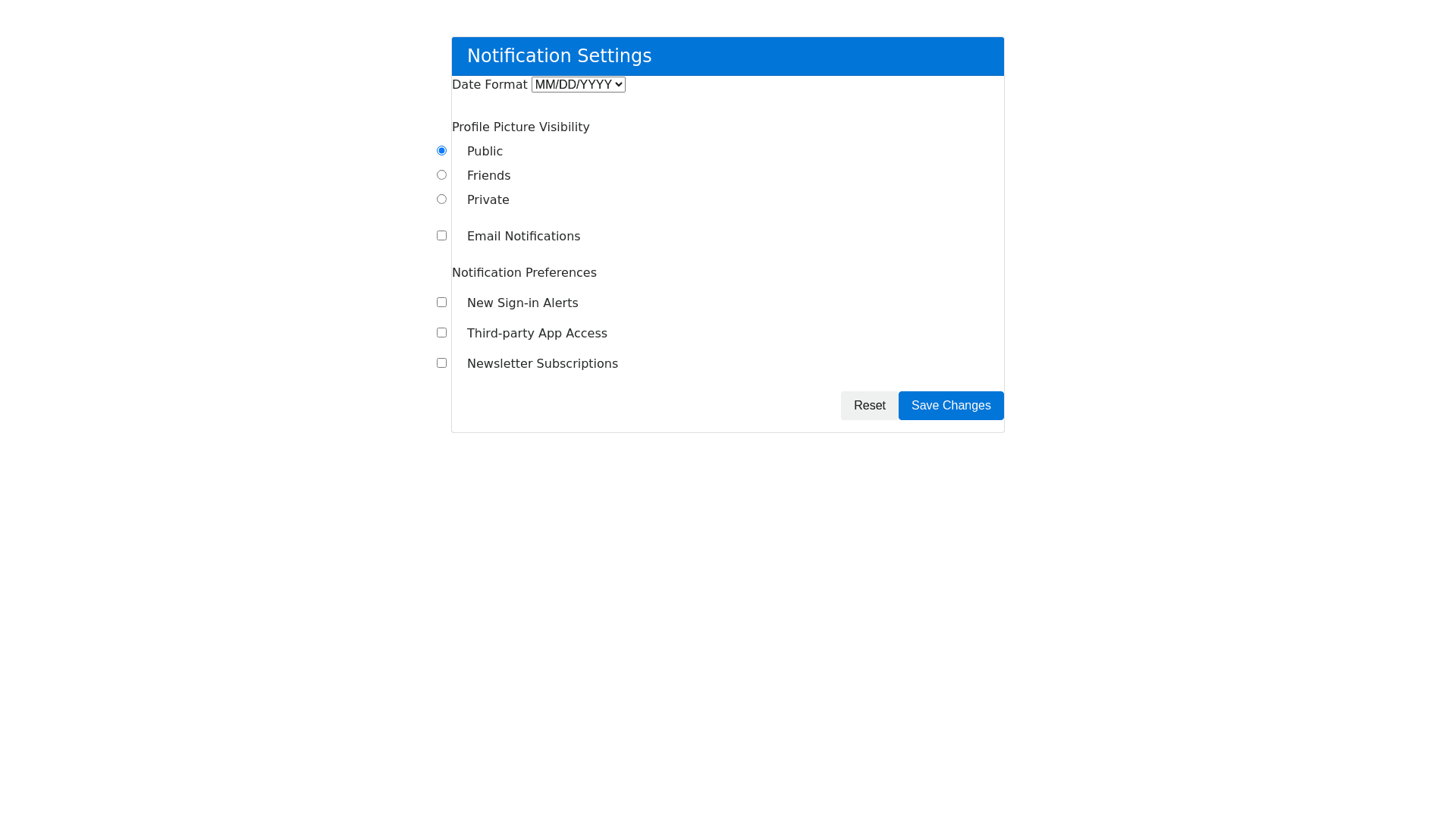Open the Date Format dropdown
Image resolution: width=1456 pixels, height=819 pixels.
click(x=578, y=85)
